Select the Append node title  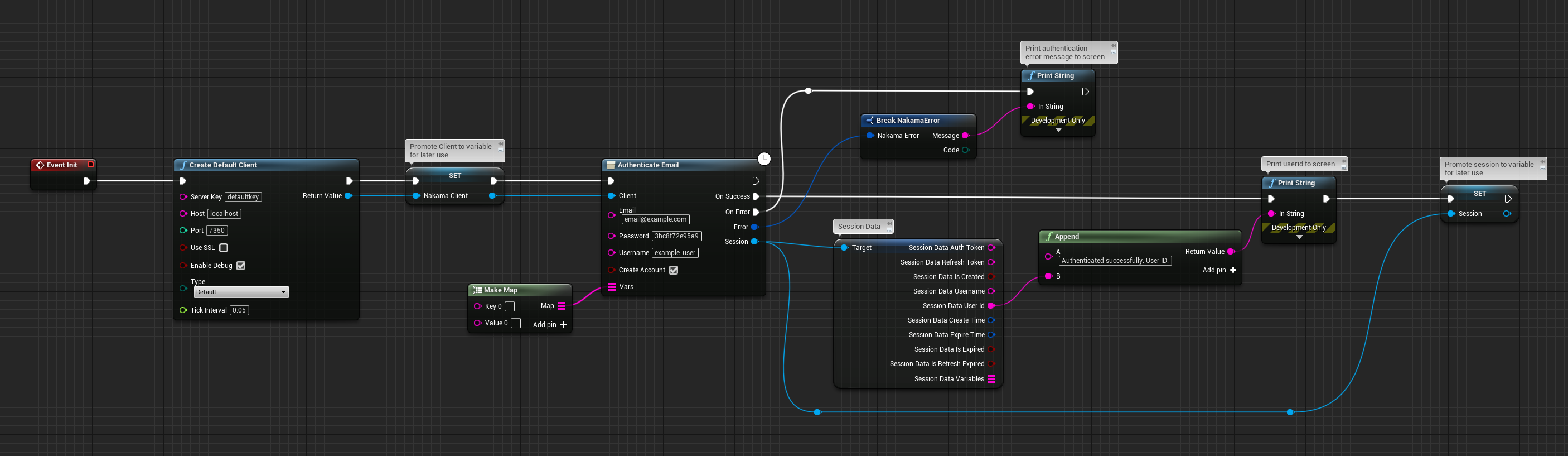point(1067,237)
